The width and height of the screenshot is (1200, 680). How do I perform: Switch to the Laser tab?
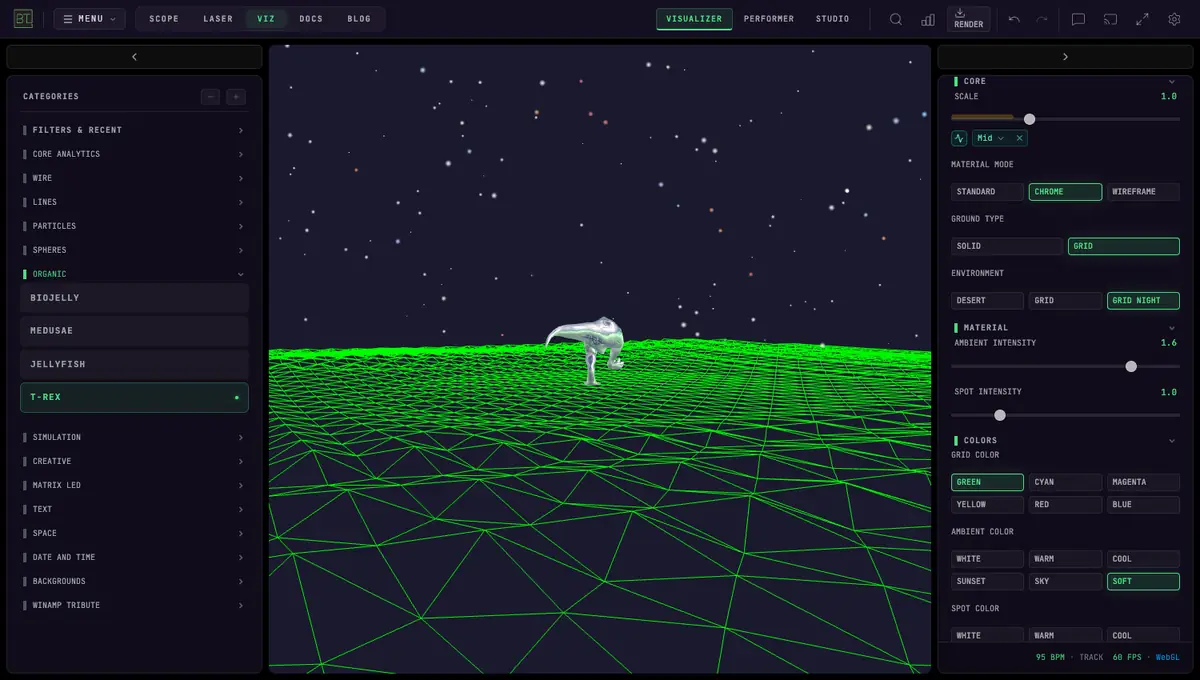coord(218,19)
